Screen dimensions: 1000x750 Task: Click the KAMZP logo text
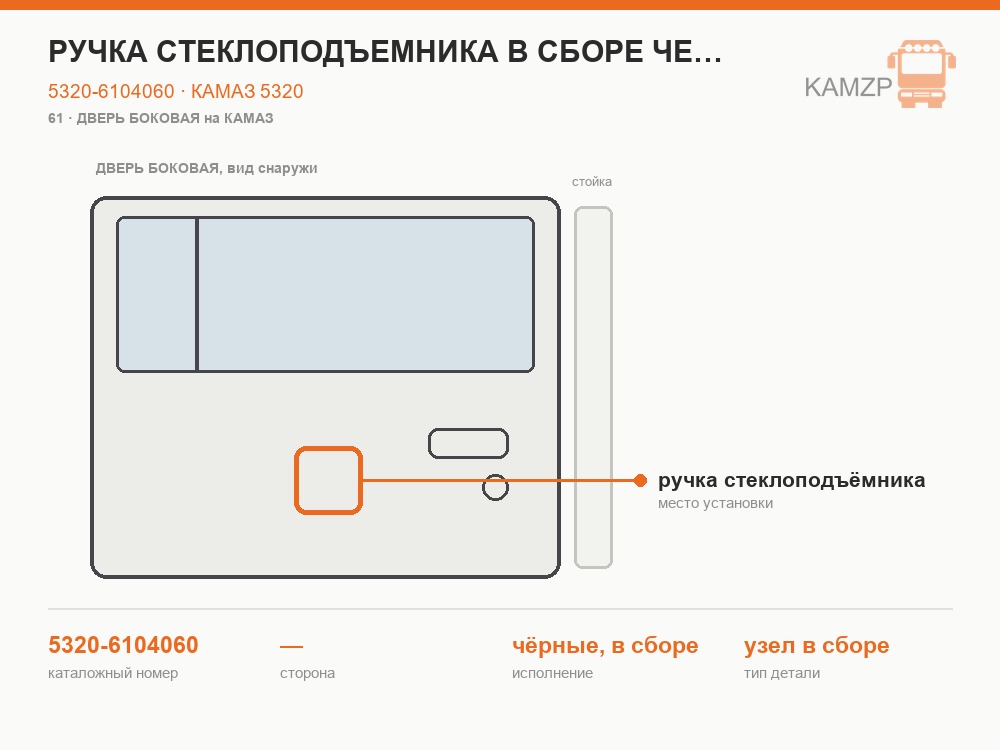(848, 87)
